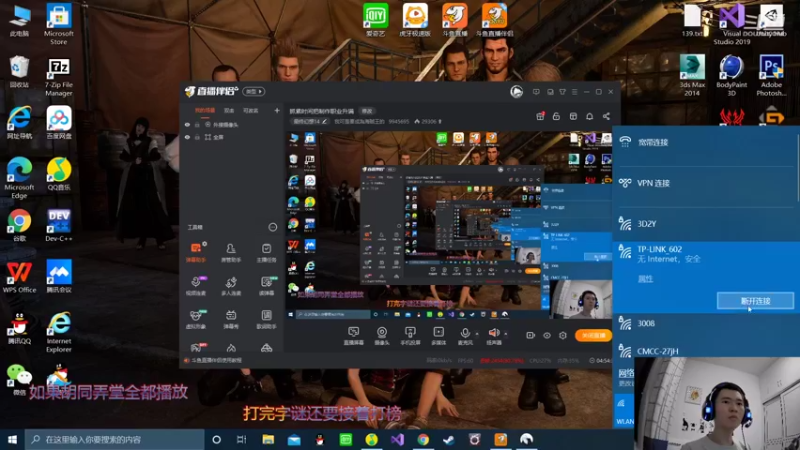The width and height of the screenshot is (800, 450).
Task: Click the 扬声器 speaker icon
Action: coord(493,333)
